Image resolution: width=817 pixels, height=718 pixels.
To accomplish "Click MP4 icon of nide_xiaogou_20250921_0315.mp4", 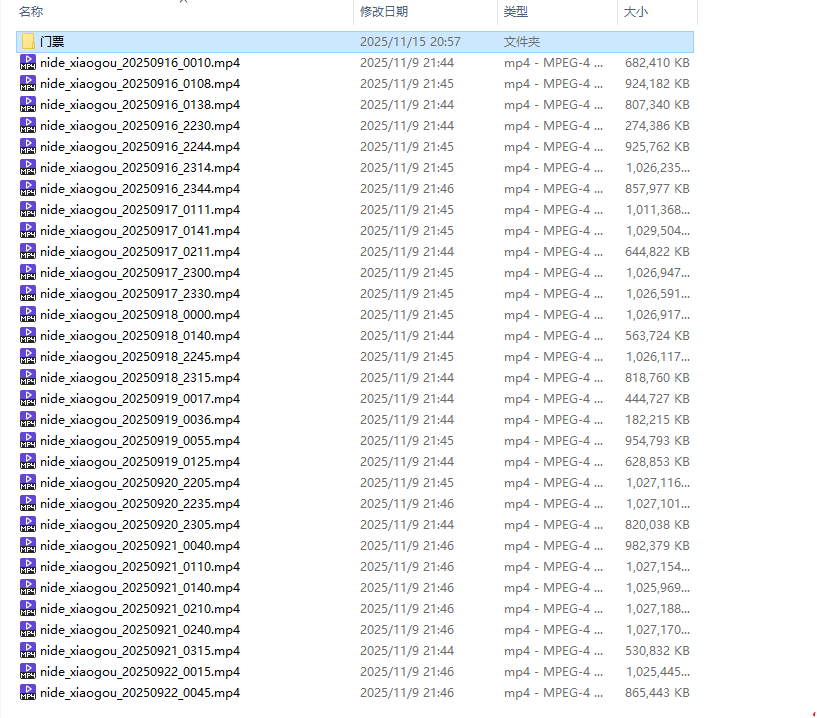I will (x=27, y=651).
